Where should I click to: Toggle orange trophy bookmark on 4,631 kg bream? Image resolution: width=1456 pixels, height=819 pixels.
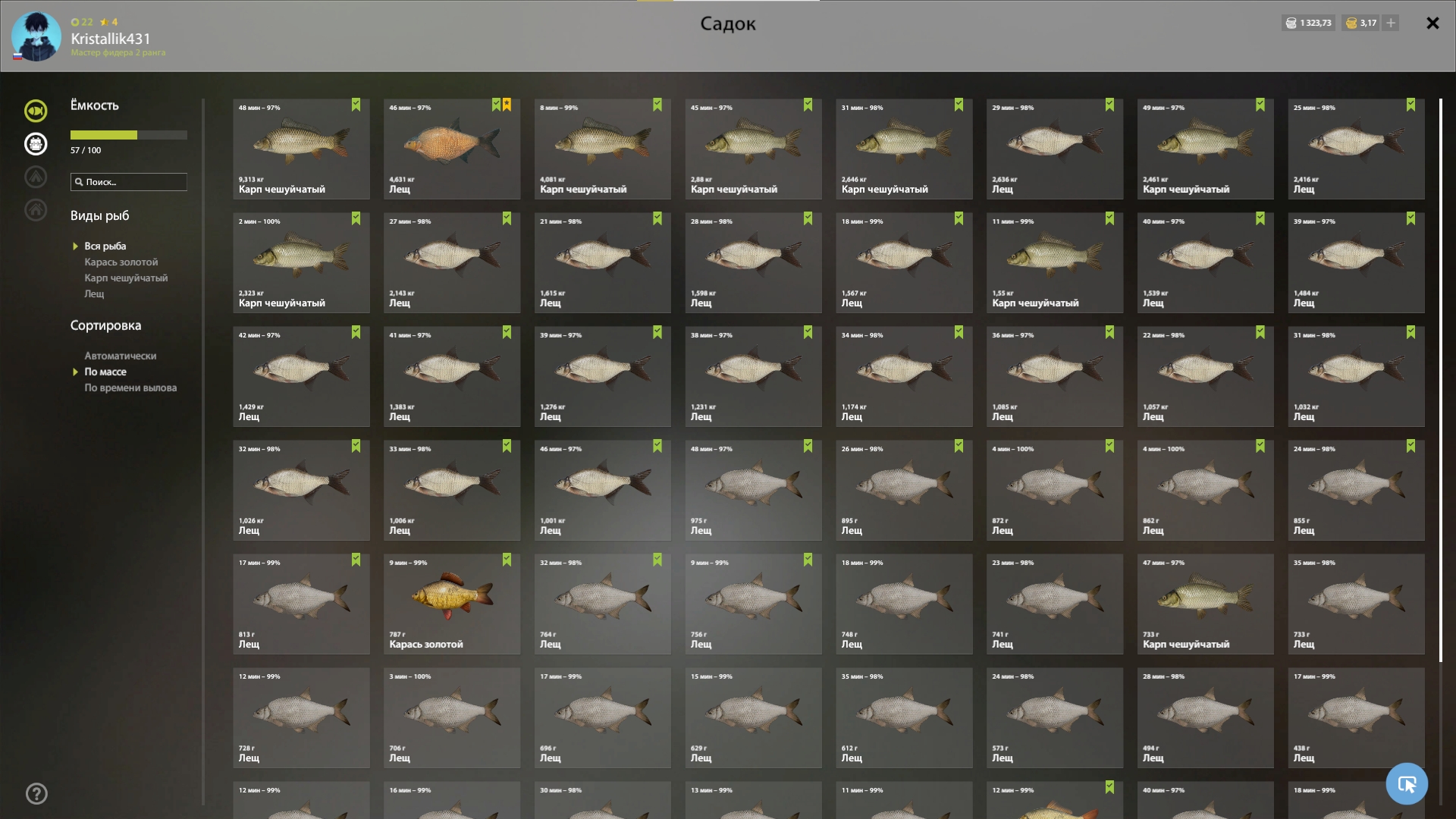click(507, 105)
